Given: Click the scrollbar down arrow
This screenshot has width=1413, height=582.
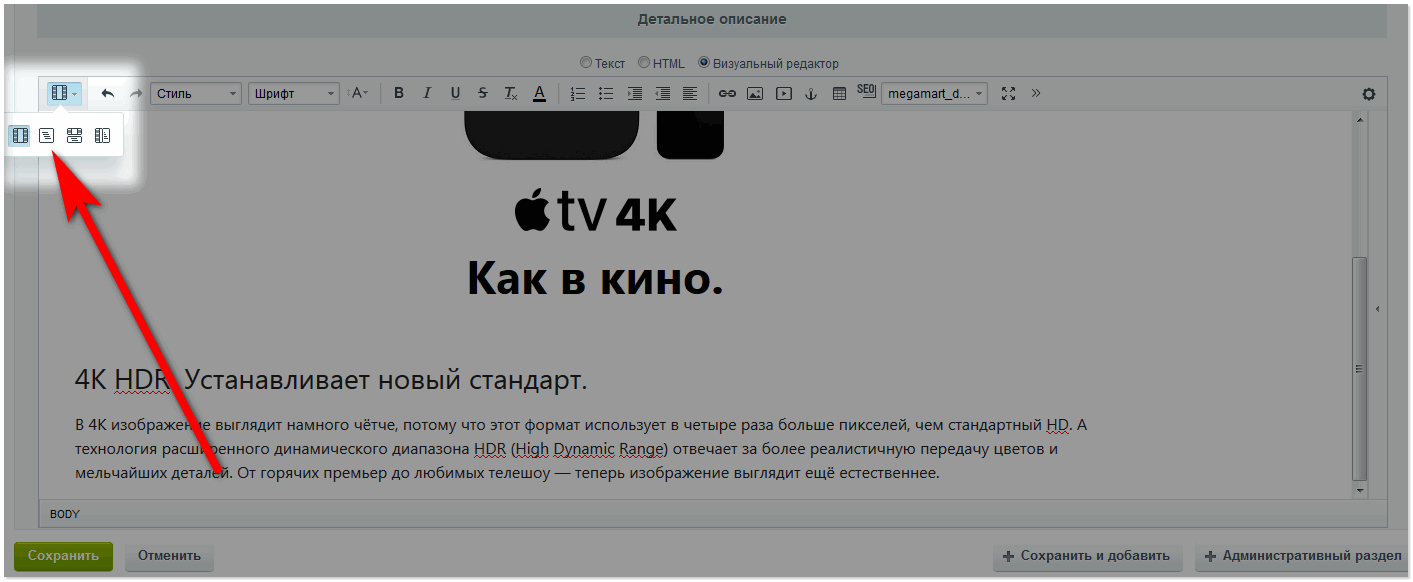Looking at the screenshot, I should (1358, 491).
